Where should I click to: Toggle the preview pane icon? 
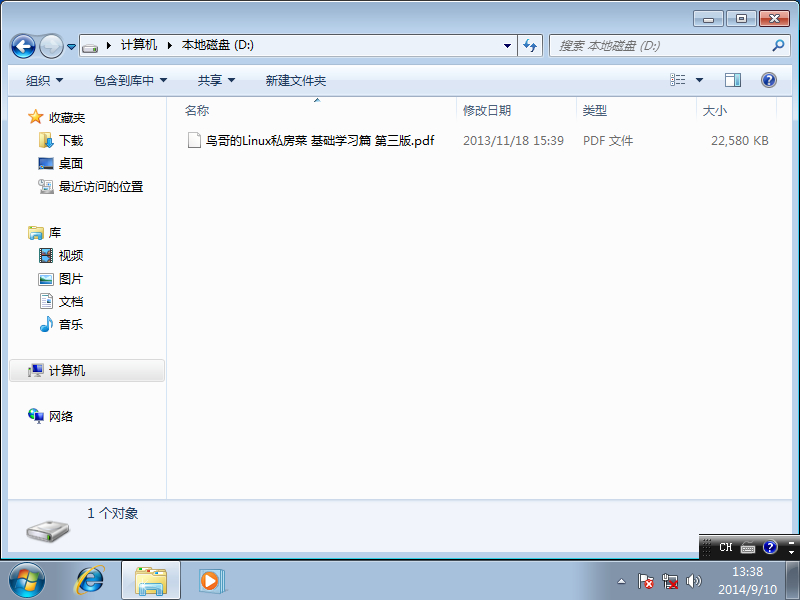[x=733, y=80]
